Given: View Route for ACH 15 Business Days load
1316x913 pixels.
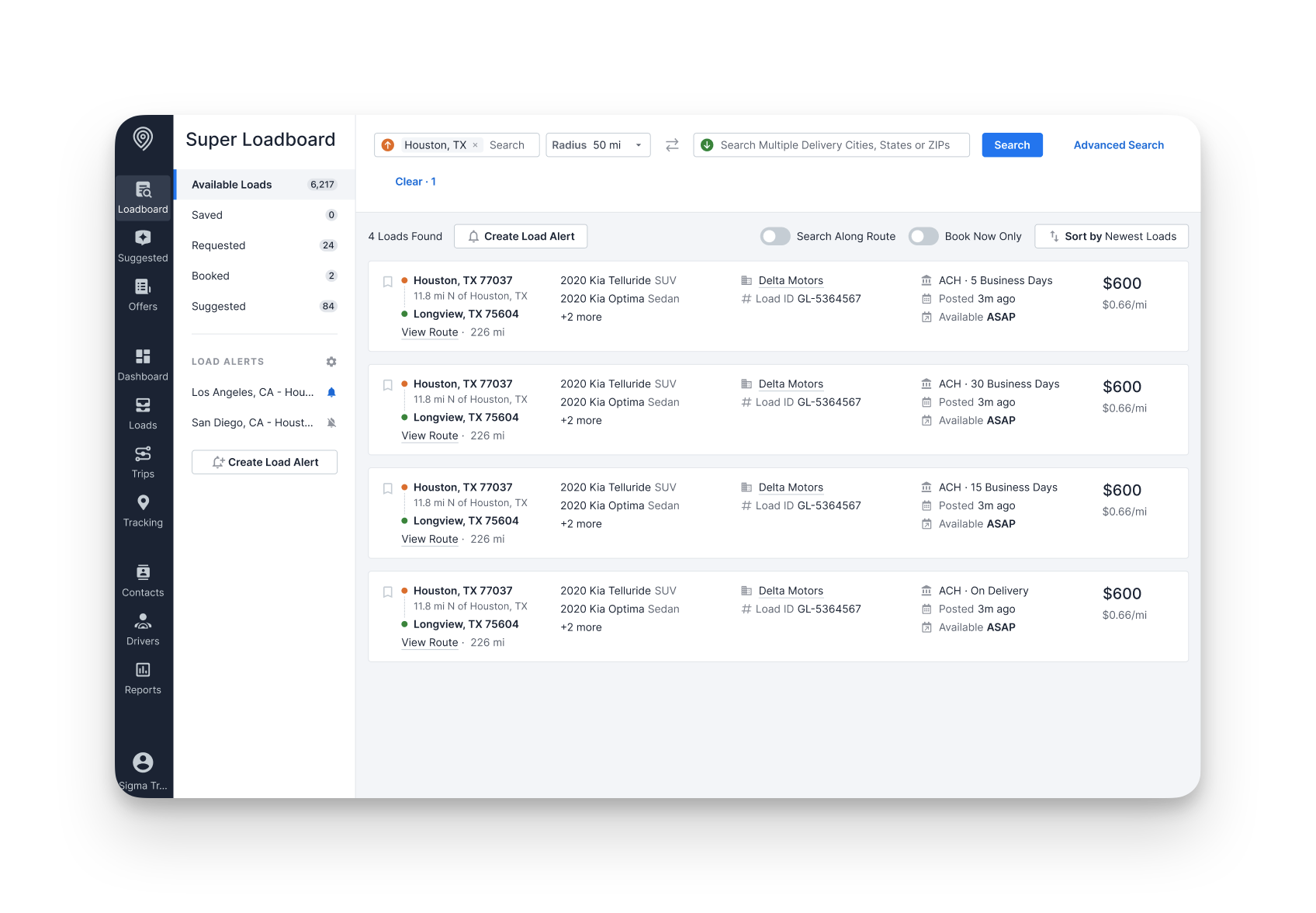Looking at the screenshot, I should tap(430, 539).
